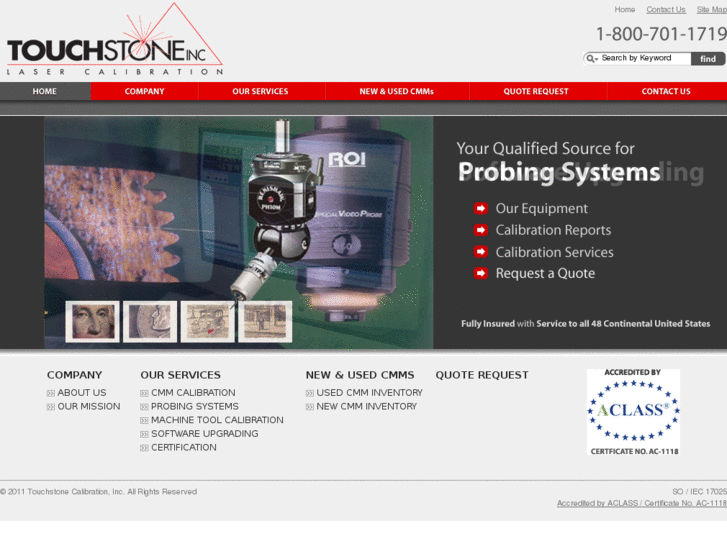Open Contact Us in the red navigation bar
This screenshot has width=727, height=545.
coord(666,91)
